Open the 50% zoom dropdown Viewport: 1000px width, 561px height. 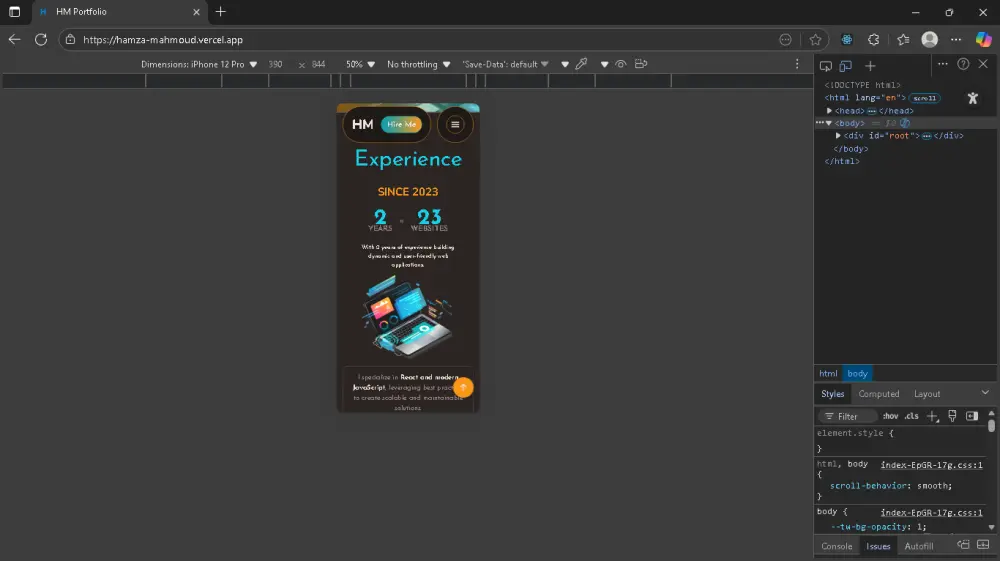coord(360,64)
